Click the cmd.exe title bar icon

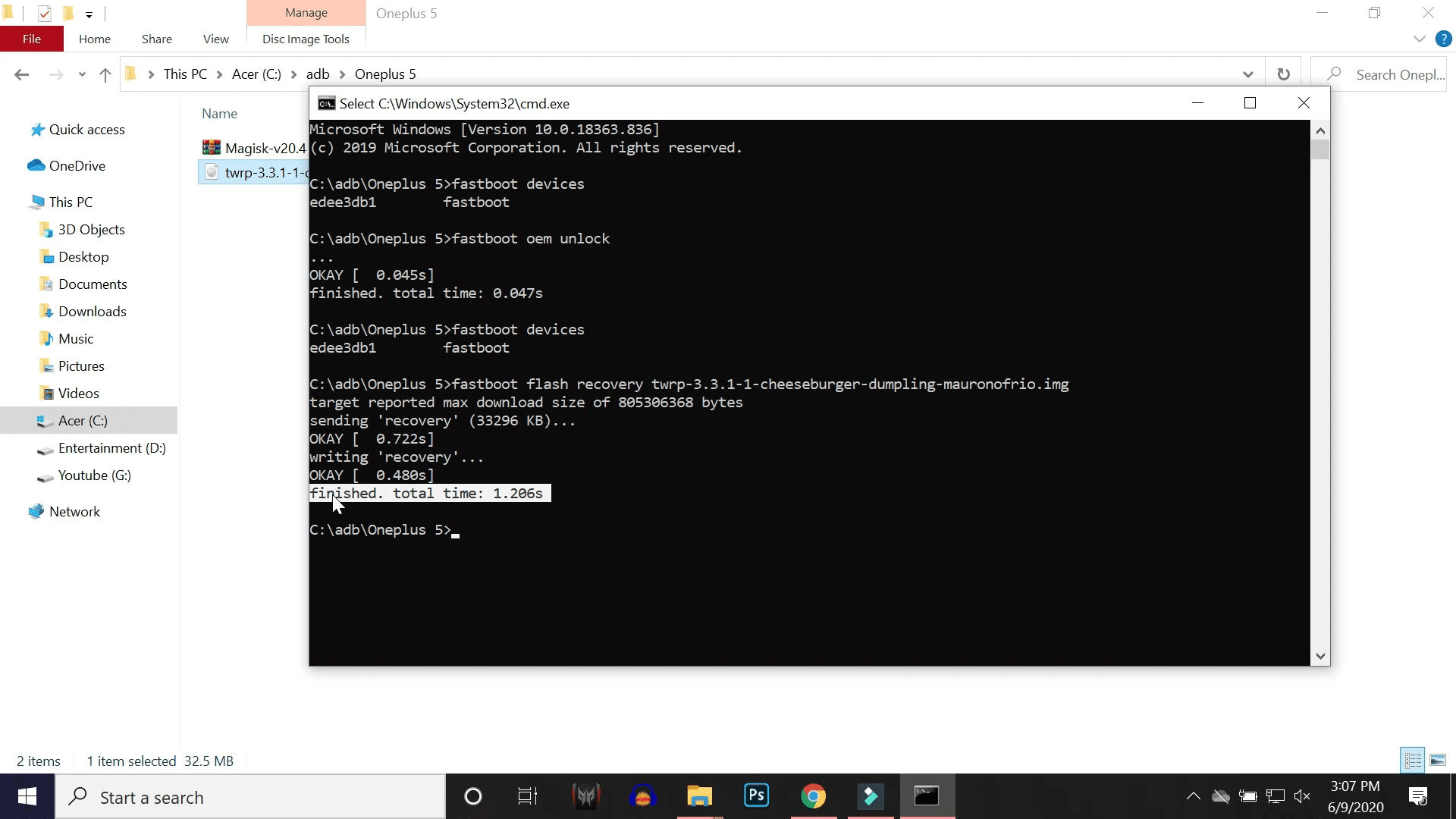point(326,104)
